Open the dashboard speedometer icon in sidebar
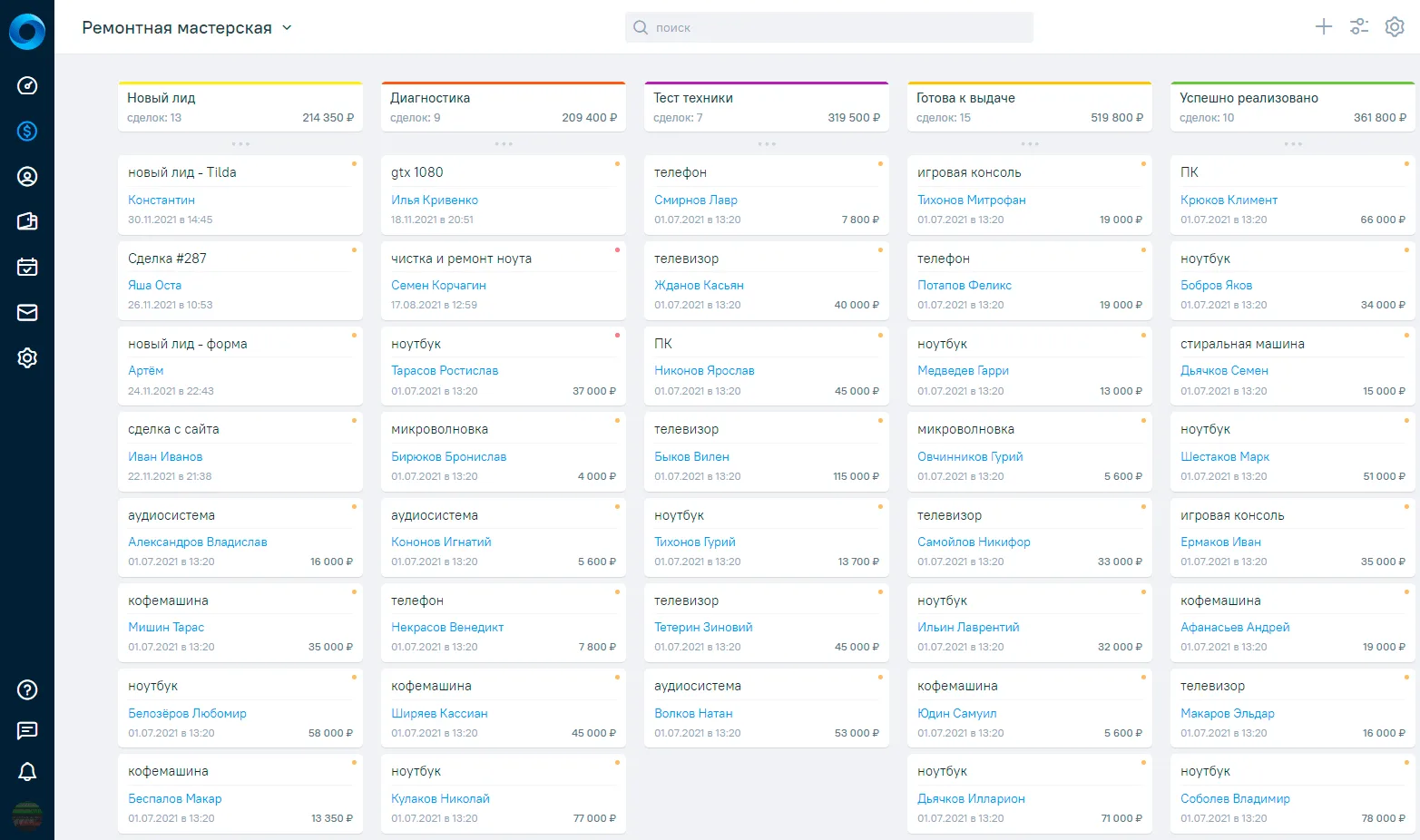1420x840 pixels. coord(27,86)
